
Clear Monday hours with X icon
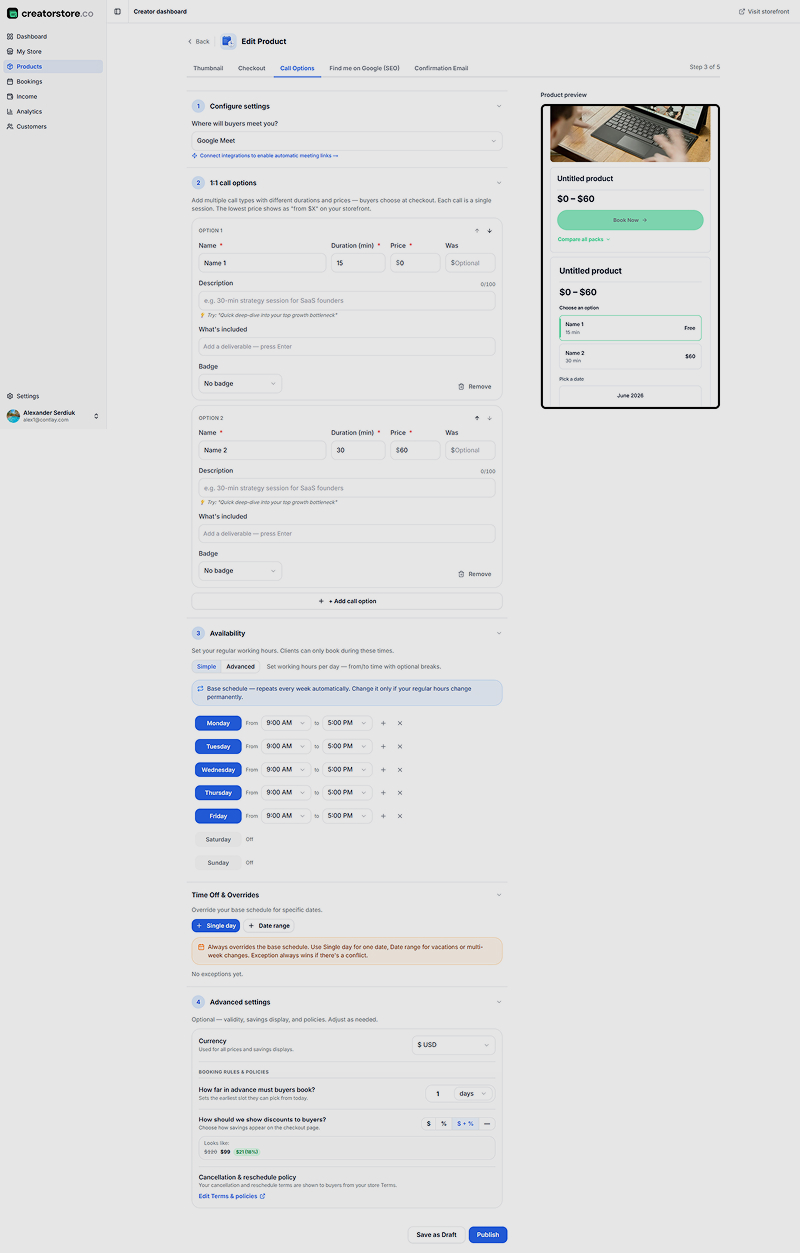pos(399,723)
